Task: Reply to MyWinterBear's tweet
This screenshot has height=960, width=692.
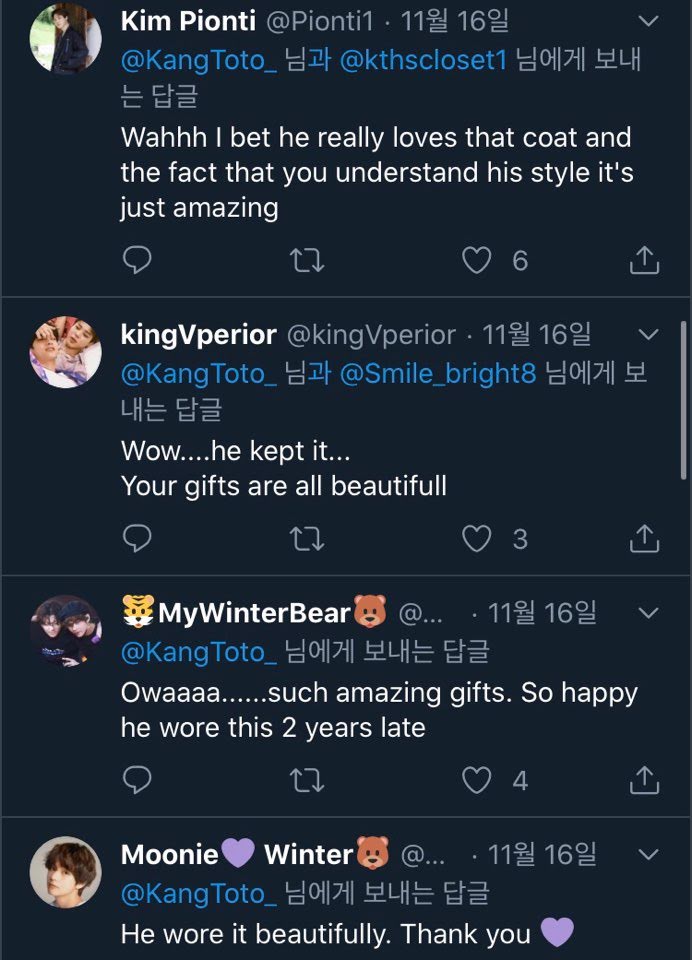Action: 136,780
